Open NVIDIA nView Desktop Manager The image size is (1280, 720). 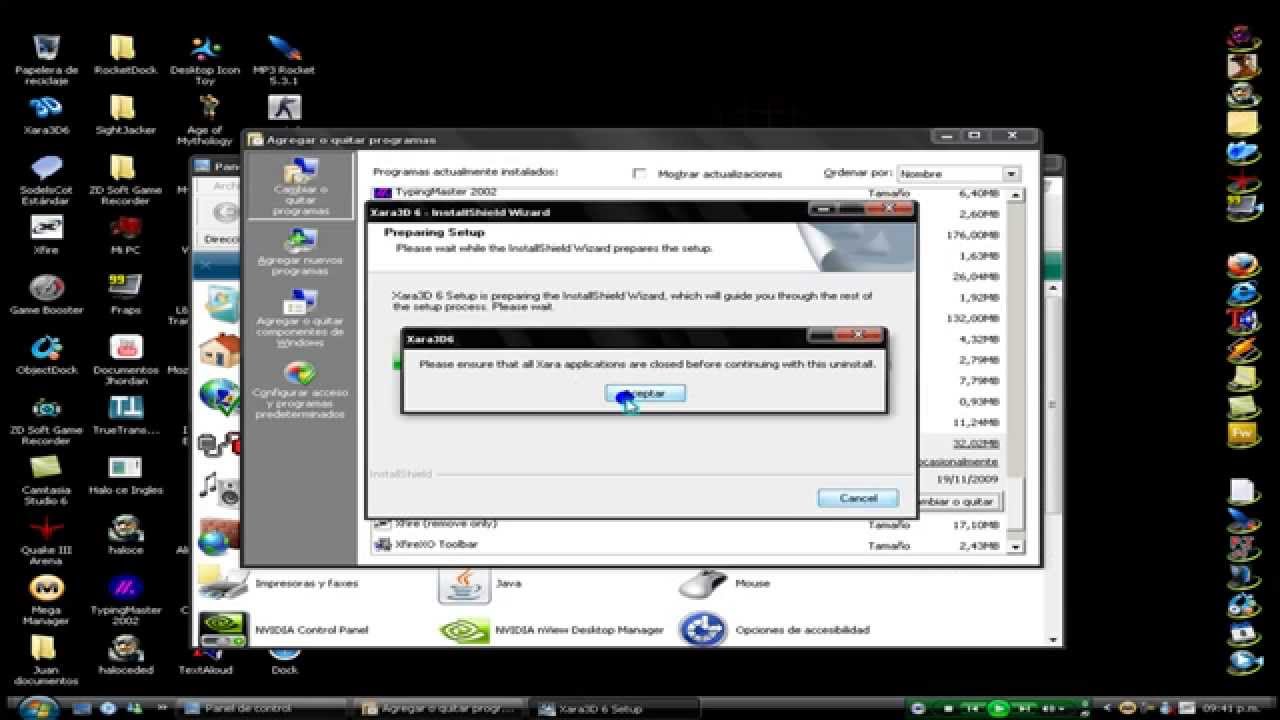coord(552,630)
